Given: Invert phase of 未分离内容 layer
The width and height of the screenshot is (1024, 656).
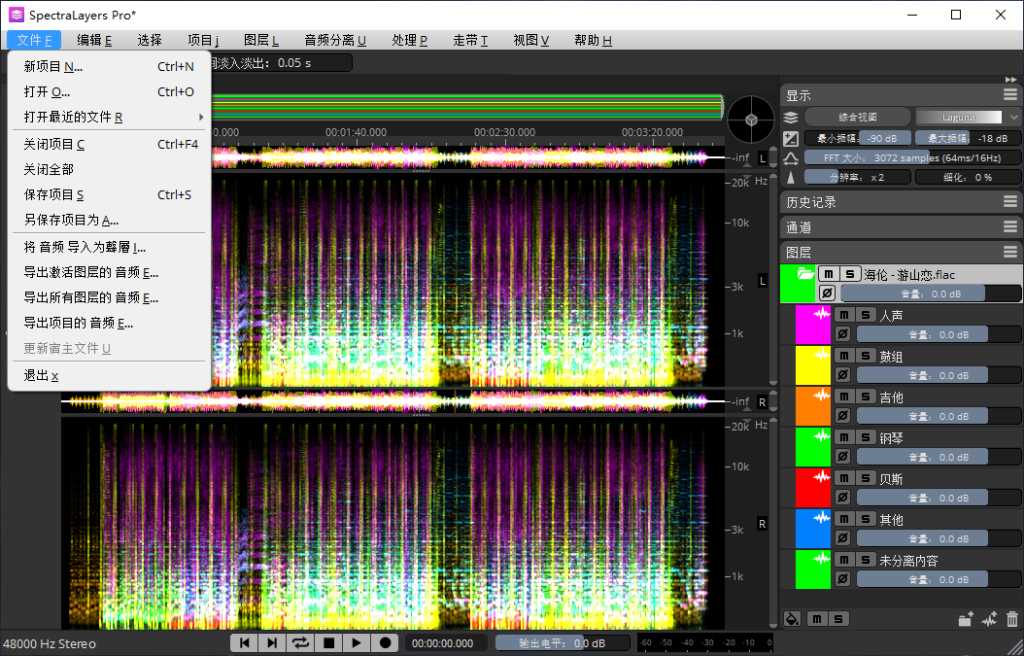Looking at the screenshot, I should click(843, 579).
